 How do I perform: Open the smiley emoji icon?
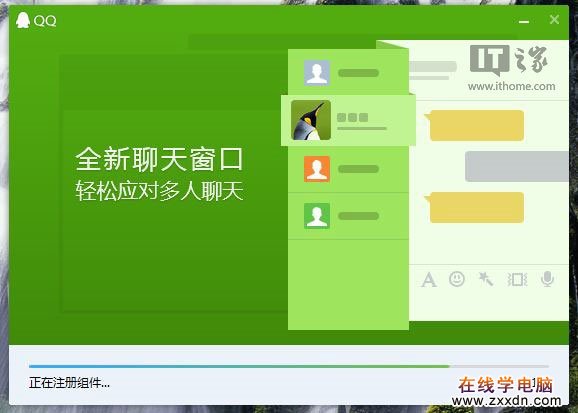(x=457, y=279)
